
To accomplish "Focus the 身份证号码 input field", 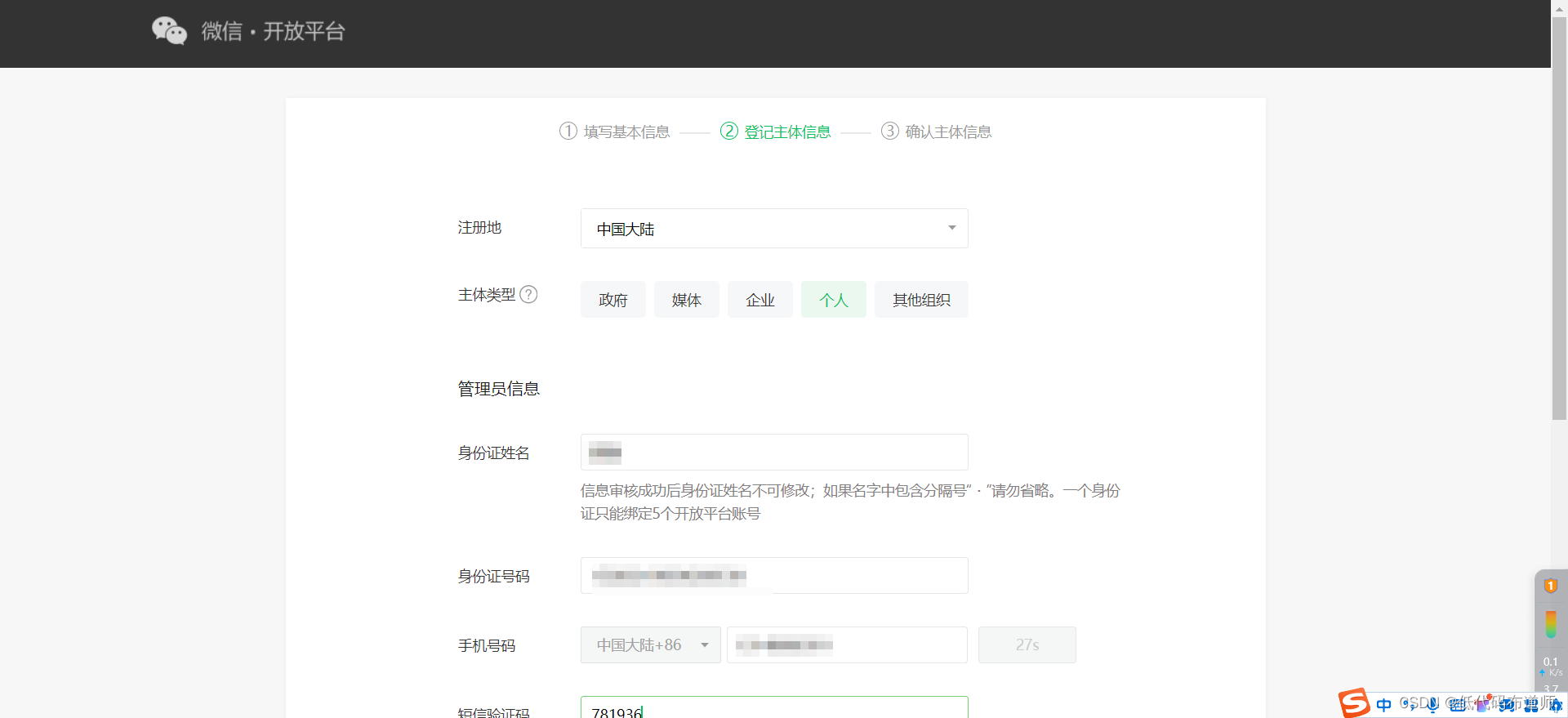I will 774,576.
